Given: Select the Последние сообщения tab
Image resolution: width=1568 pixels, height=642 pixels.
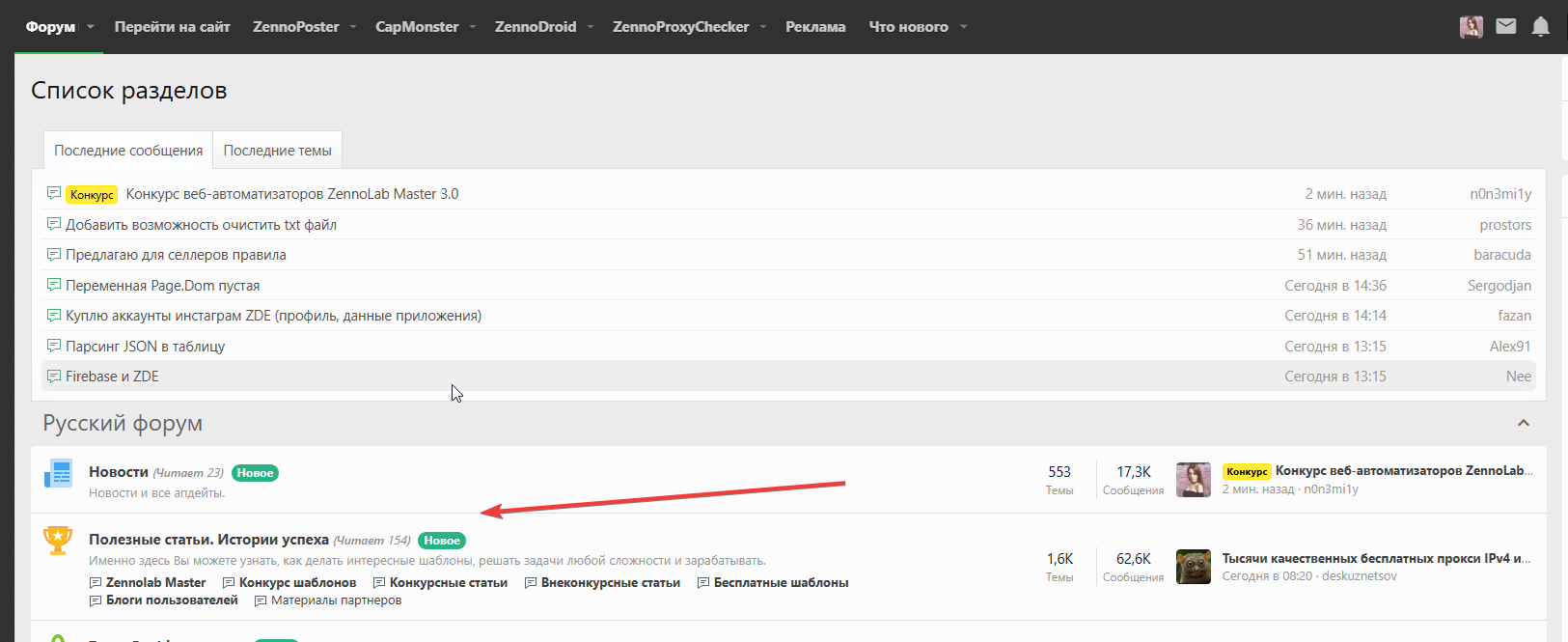Looking at the screenshot, I should [x=128, y=151].
